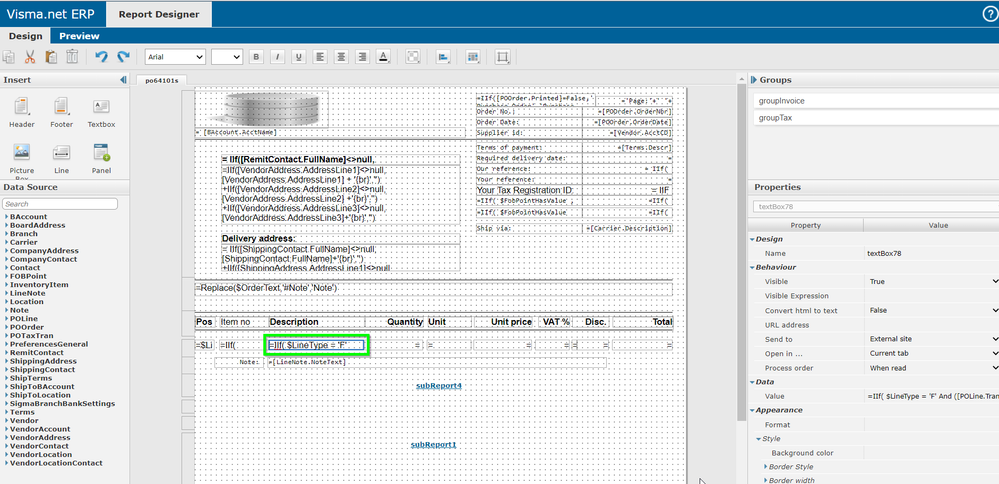Screen dimensions: 999x484
Task: Insert a Panel element
Action: (101, 159)
